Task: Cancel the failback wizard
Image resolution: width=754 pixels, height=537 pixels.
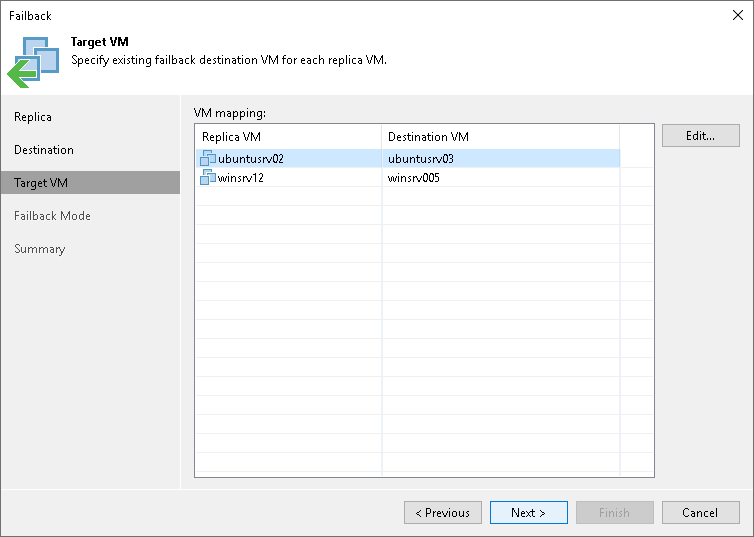Action: (700, 513)
